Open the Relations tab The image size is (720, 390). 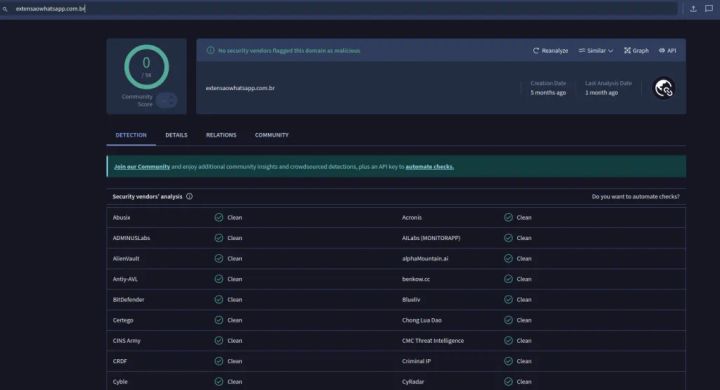click(x=221, y=135)
